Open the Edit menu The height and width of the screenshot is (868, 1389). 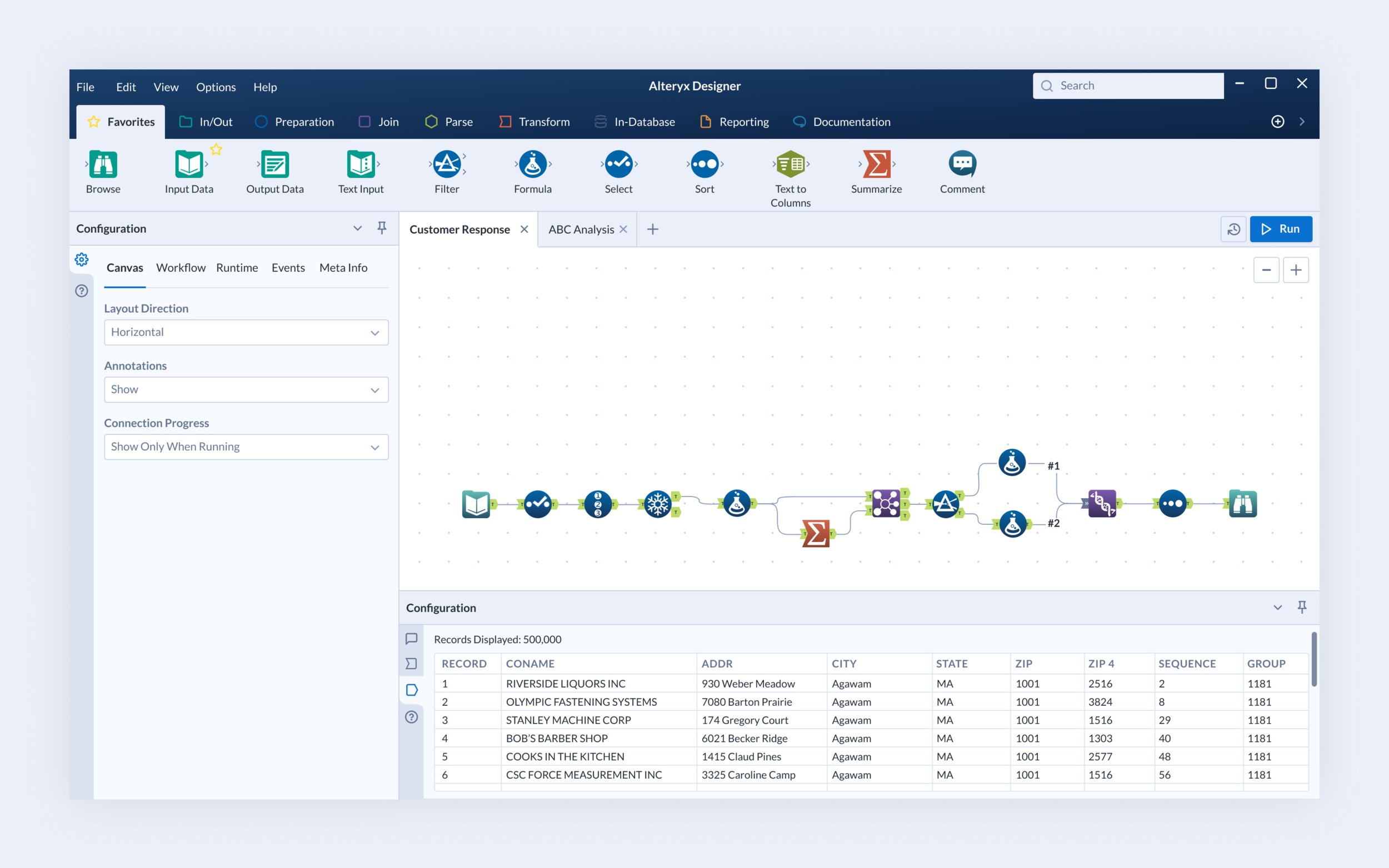click(126, 87)
